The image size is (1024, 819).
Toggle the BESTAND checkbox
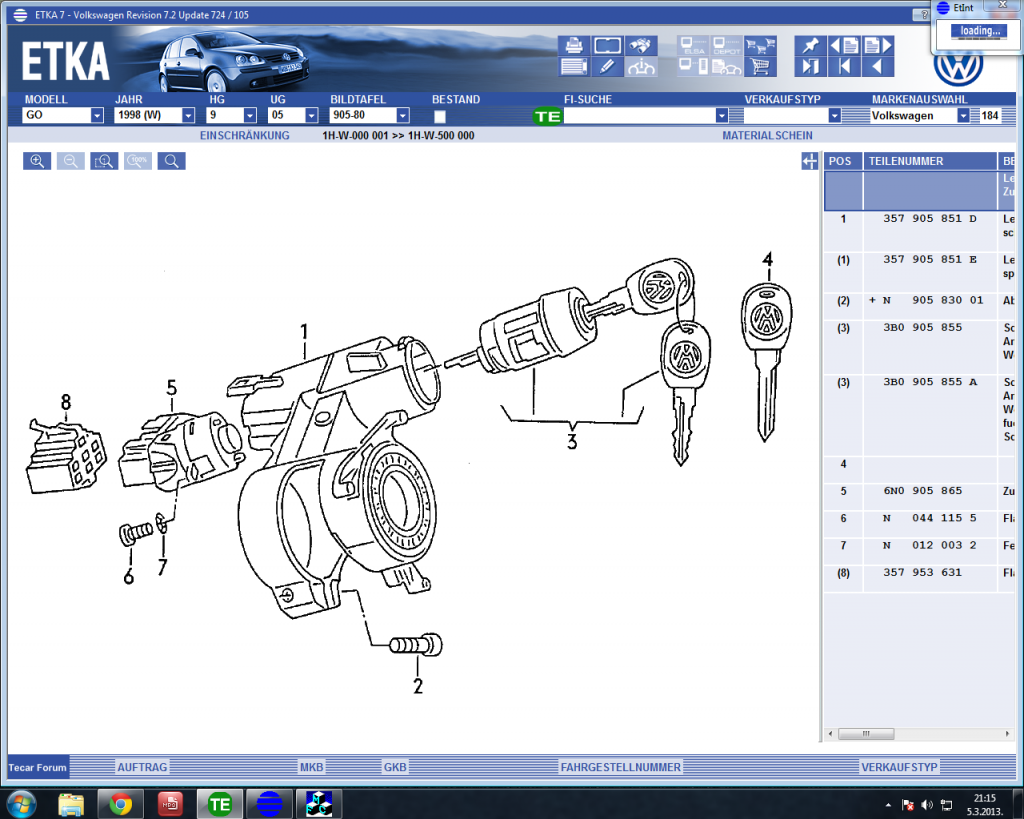tap(440, 116)
